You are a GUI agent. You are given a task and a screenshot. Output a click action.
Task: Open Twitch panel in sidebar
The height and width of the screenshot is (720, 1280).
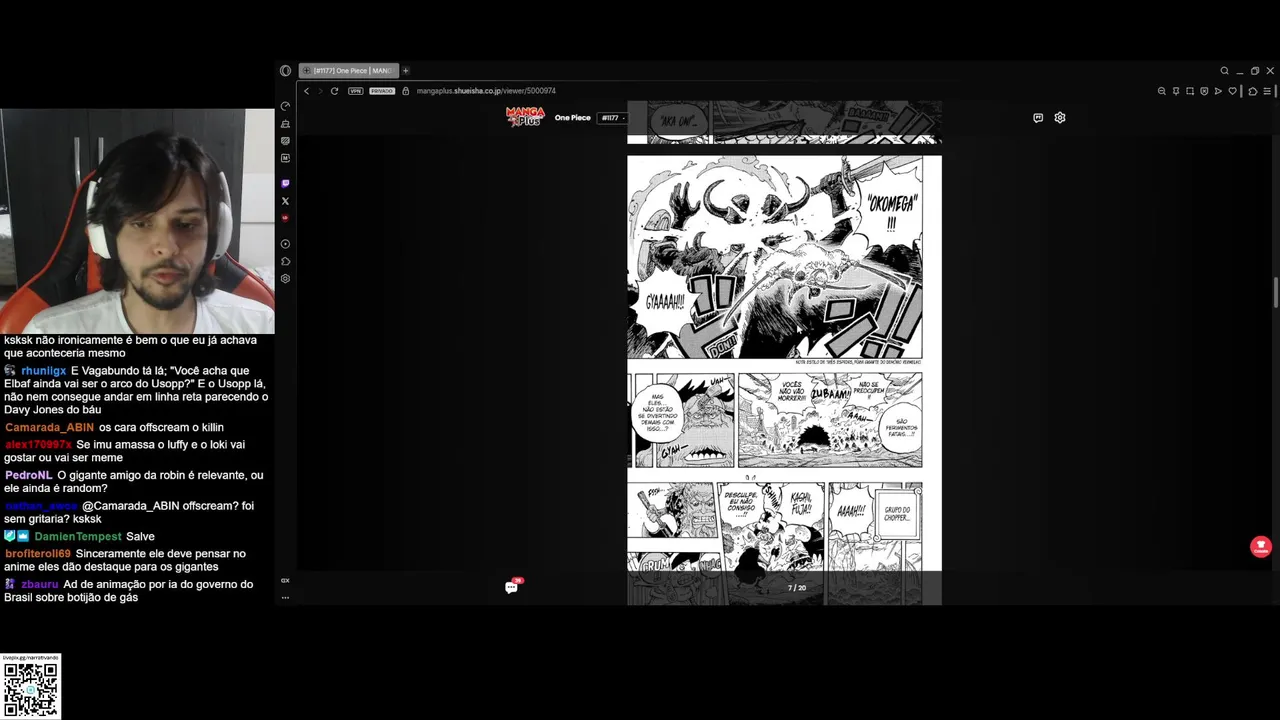coord(285,184)
